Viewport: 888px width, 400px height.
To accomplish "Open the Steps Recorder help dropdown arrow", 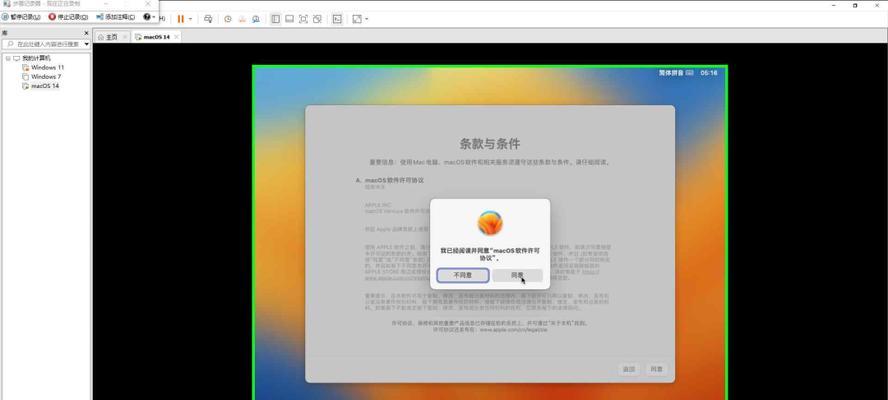I will click(153, 17).
